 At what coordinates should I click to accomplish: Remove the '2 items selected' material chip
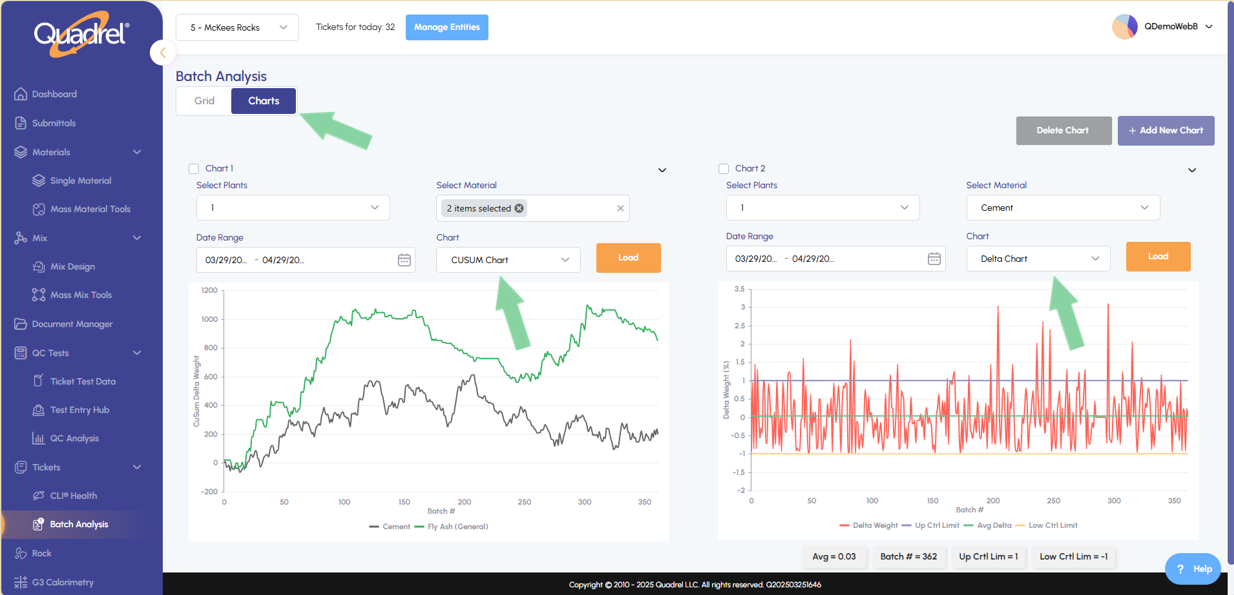[519, 208]
